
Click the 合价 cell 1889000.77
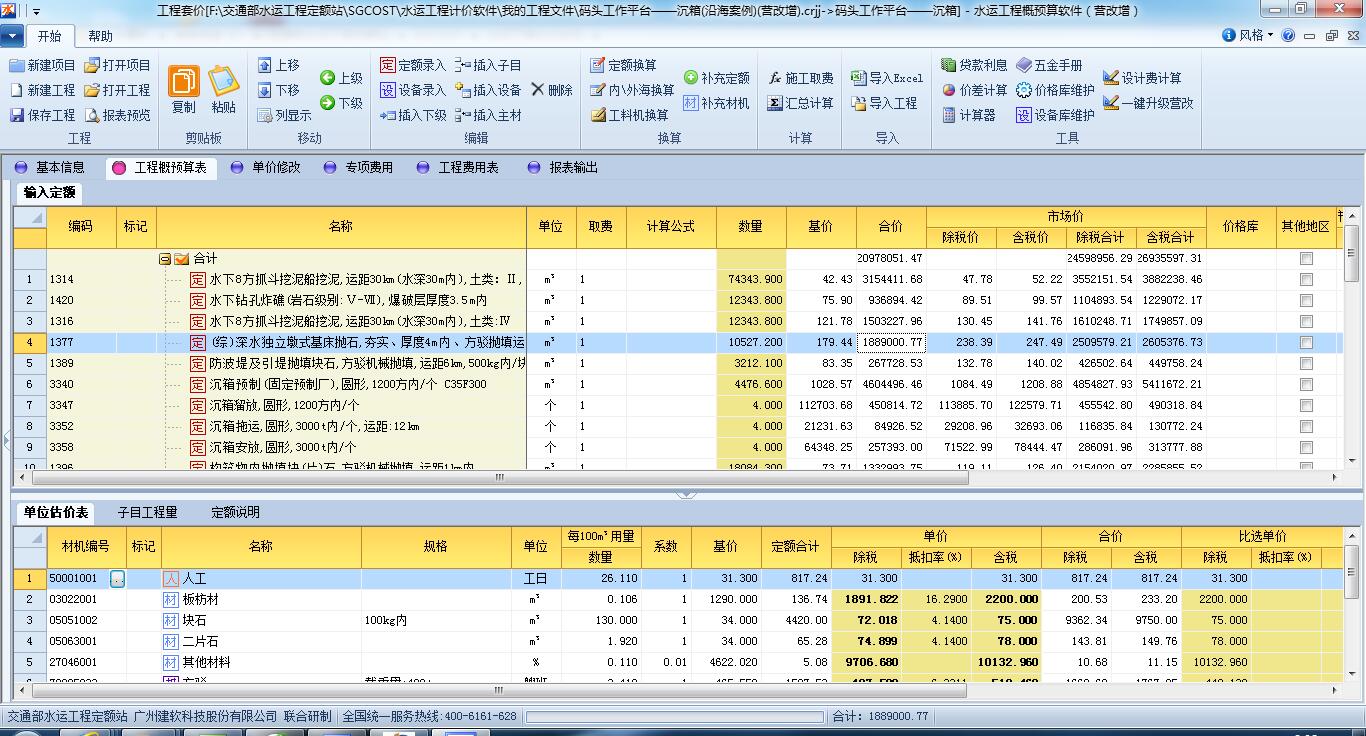pos(892,343)
